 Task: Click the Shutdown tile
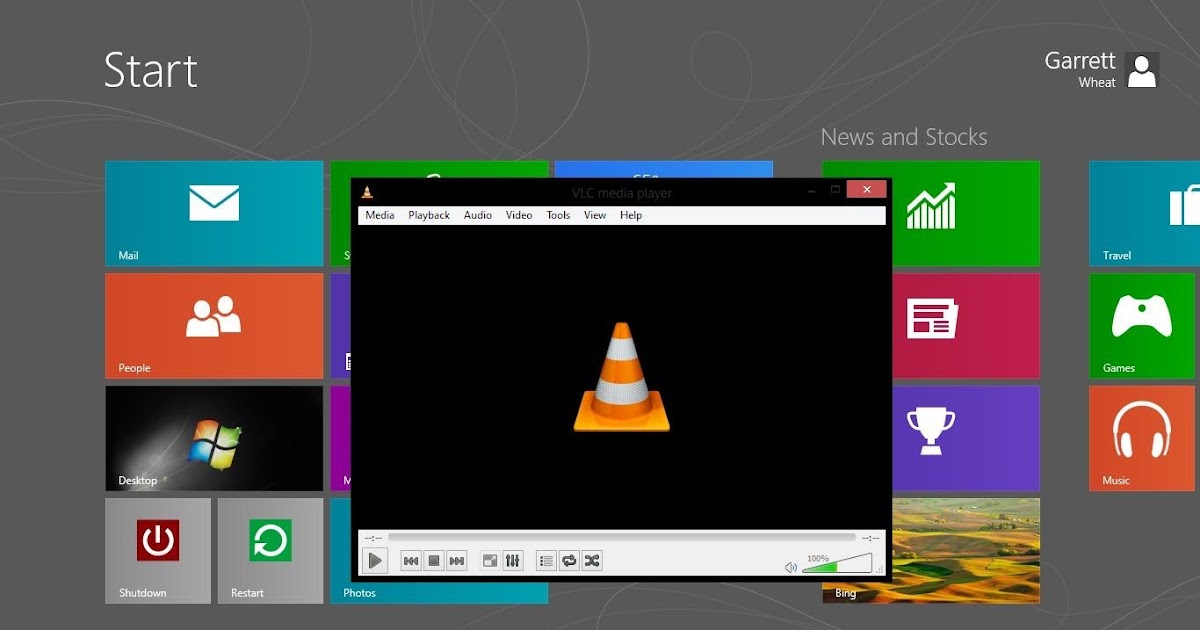tap(158, 551)
